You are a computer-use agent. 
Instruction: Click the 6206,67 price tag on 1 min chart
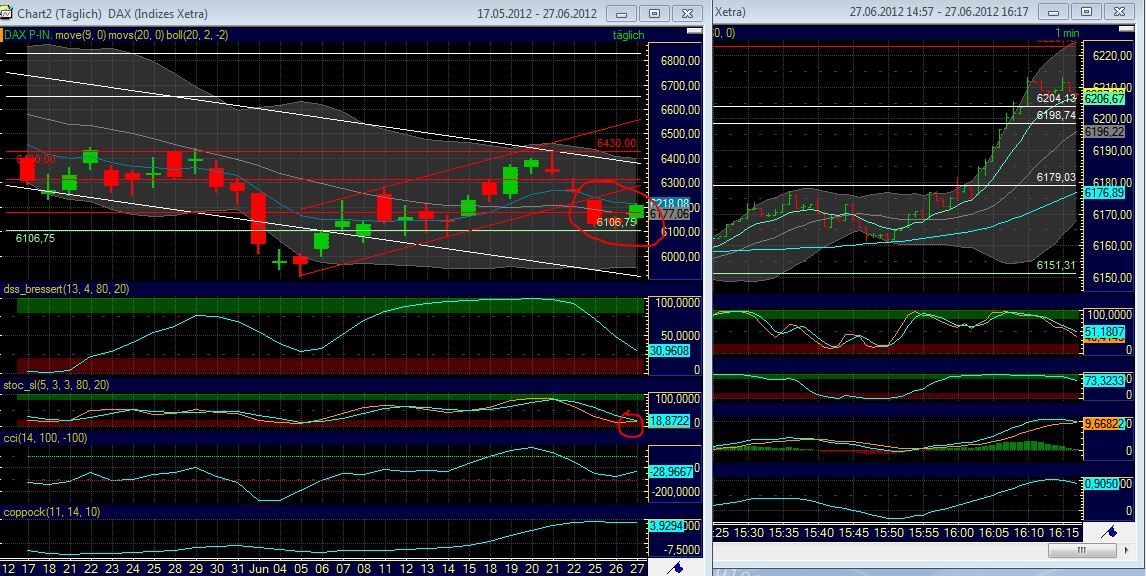pyautogui.click(x=1103, y=99)
